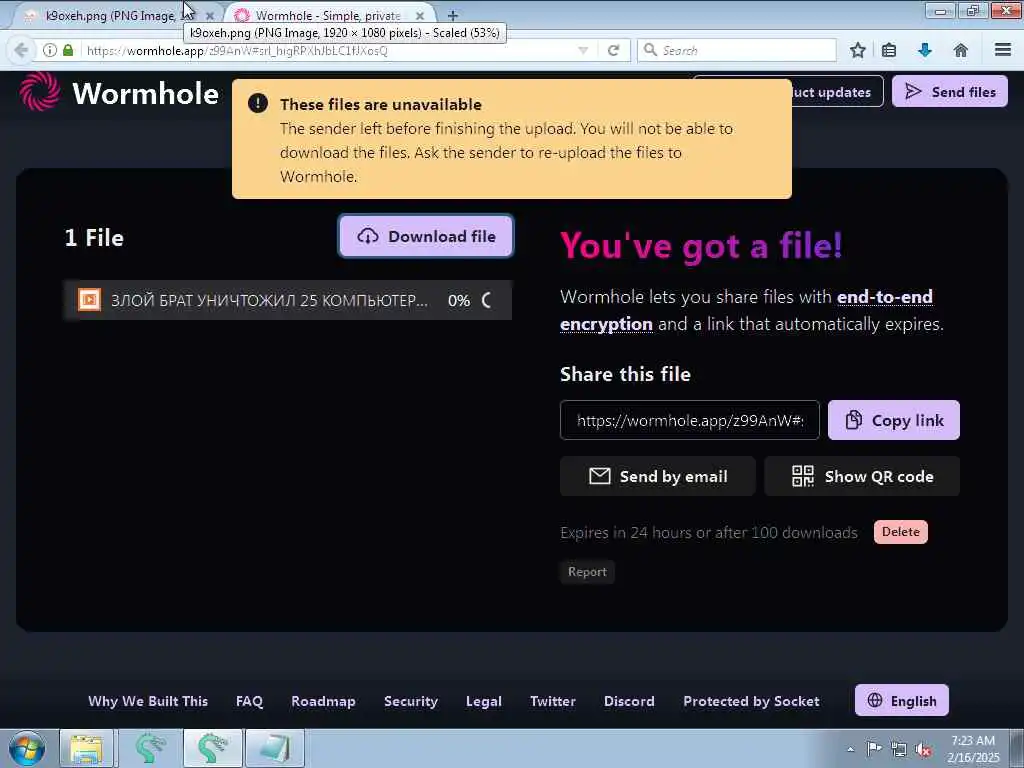Open the downloads arrow panel
The width and height of the screenshot is (1024, 768).
[x=925, y=50]
